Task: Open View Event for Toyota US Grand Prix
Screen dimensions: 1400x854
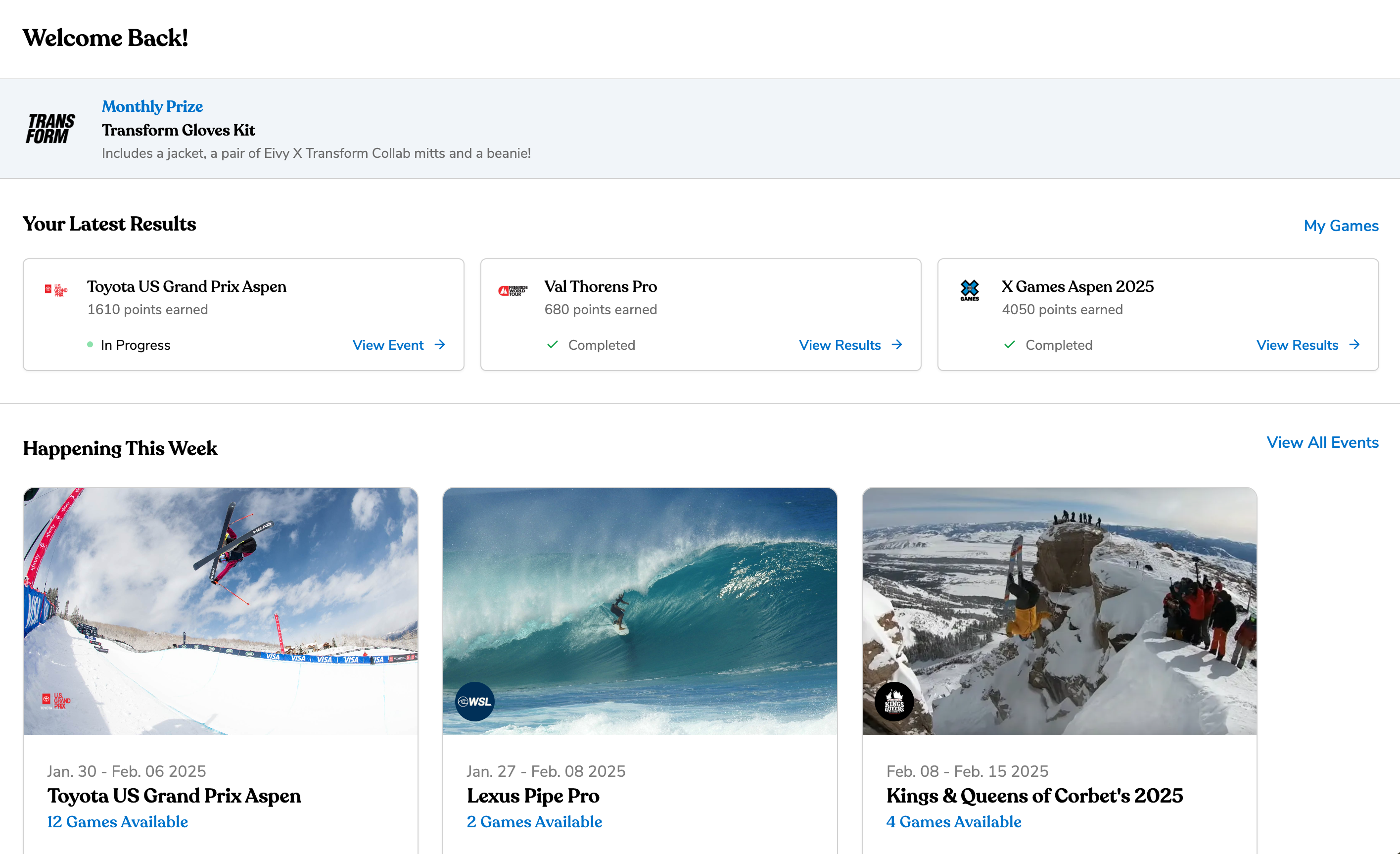Action: coord(388,345)
